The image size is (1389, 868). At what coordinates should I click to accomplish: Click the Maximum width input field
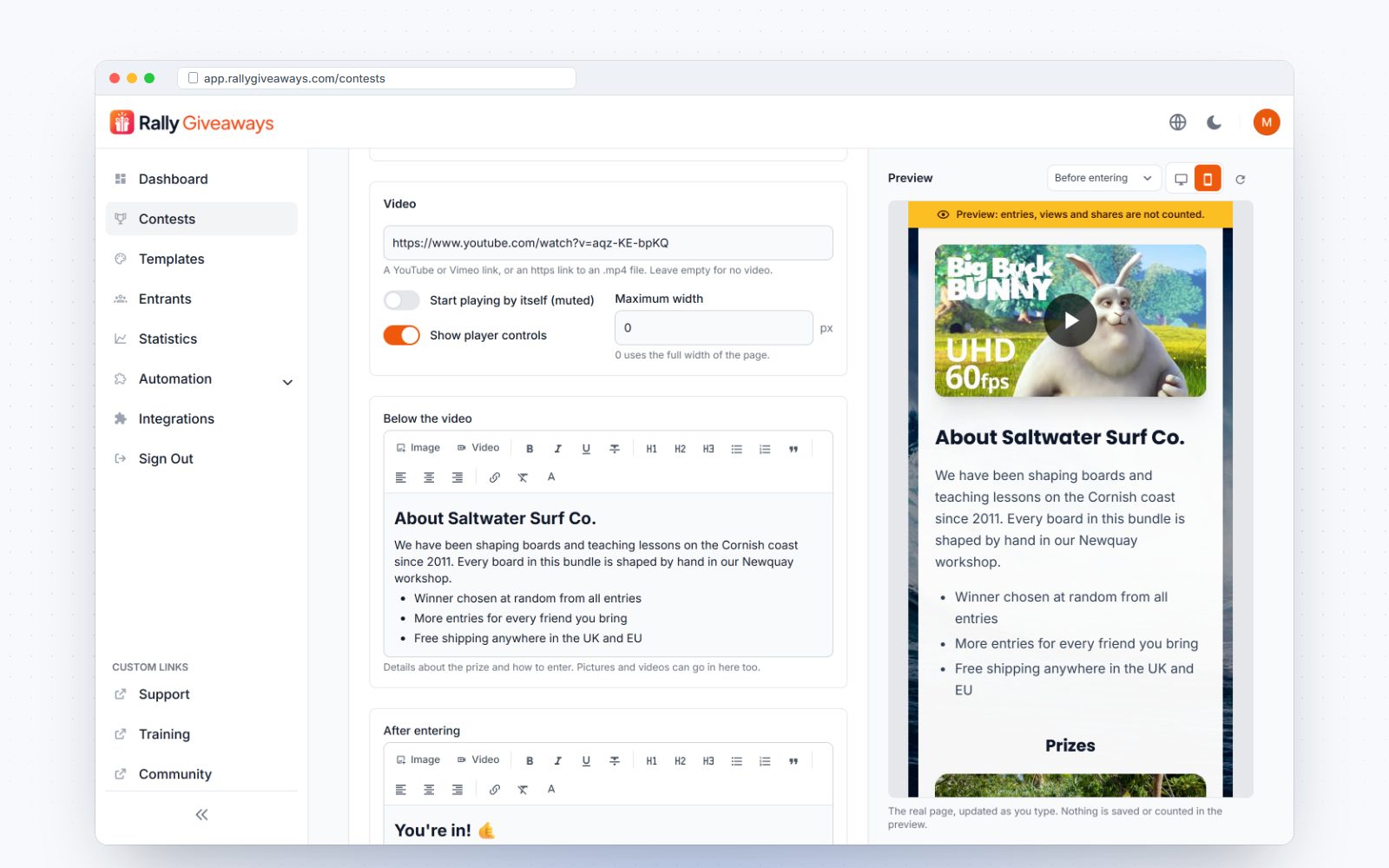(714, 328)
